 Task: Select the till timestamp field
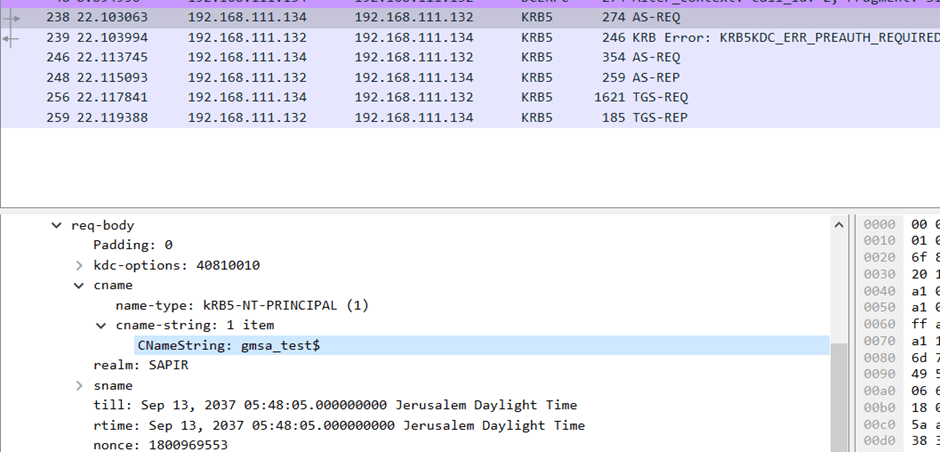pyautogui.click(x=334, y=405)
